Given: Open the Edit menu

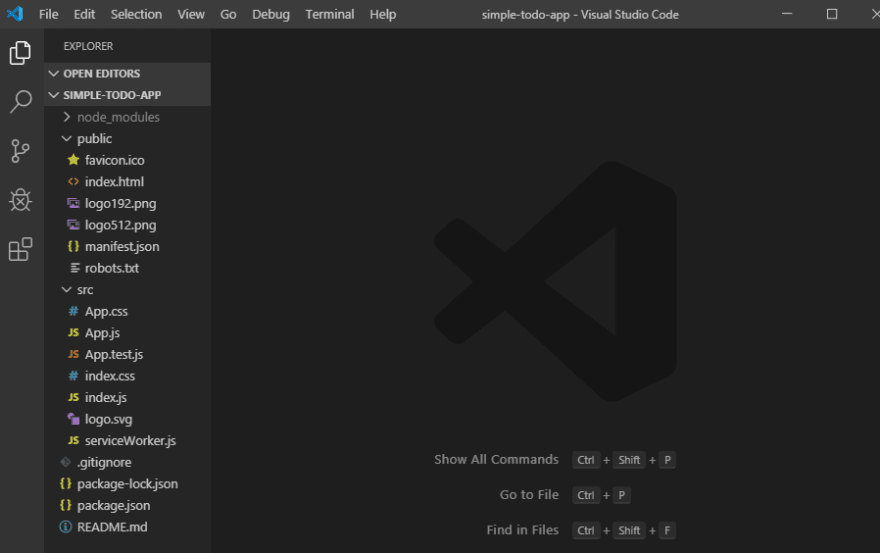Looking at the screenshot, I should click(84, 14).
